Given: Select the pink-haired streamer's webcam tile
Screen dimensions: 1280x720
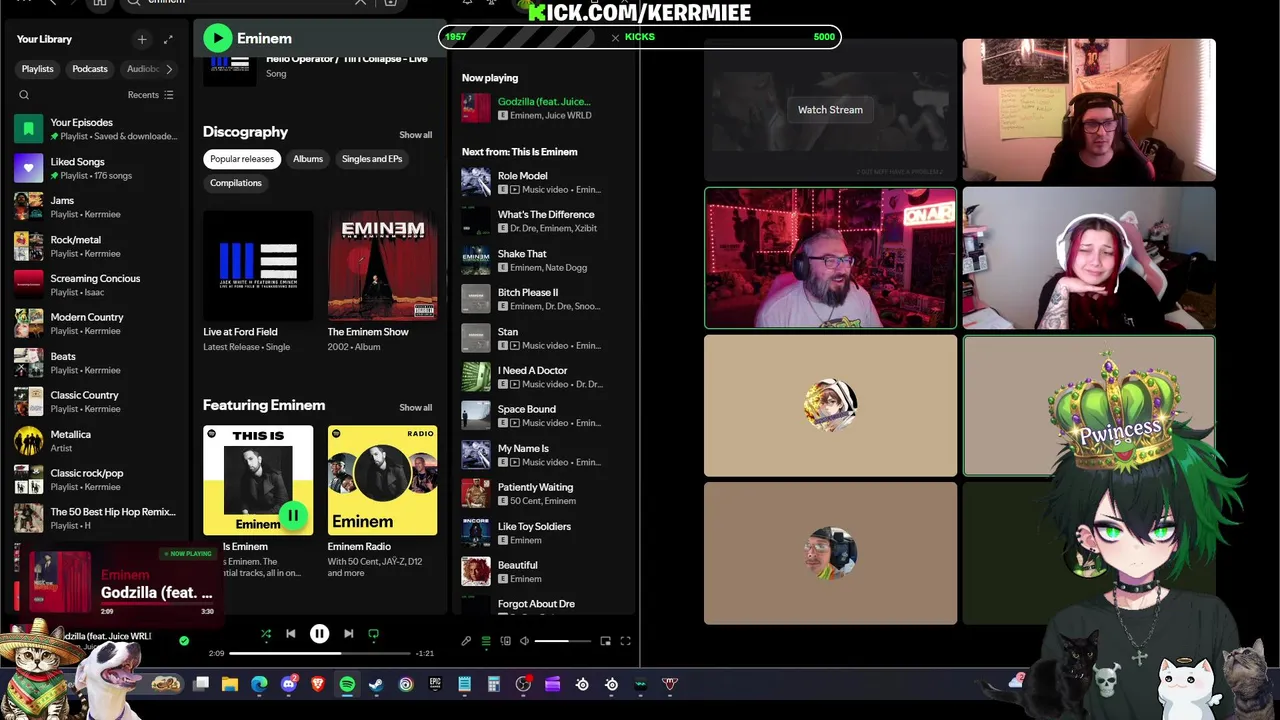Looking at the screenshot, I should (1089, 258).
